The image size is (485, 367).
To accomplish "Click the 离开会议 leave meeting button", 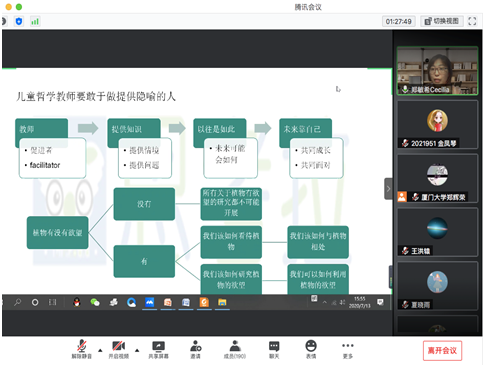I will coord(442,350).
